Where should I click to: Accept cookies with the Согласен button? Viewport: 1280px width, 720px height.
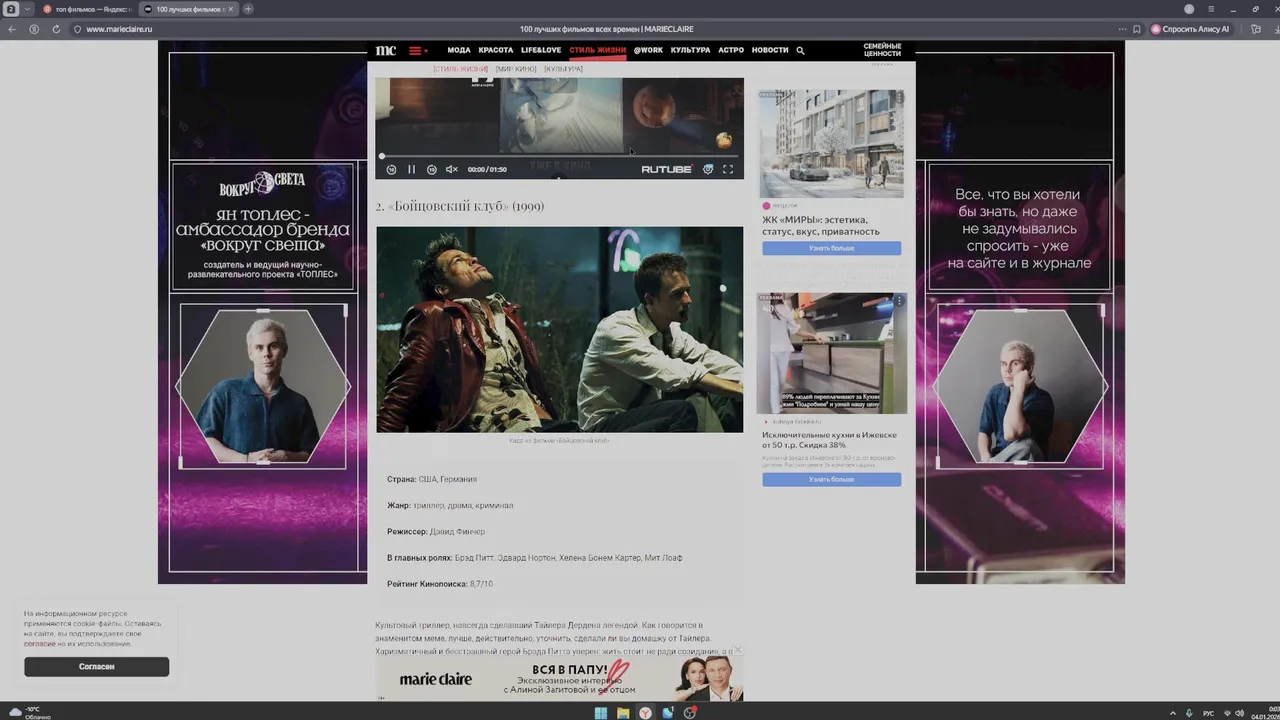pyautogui.click(x=96, y=666)
